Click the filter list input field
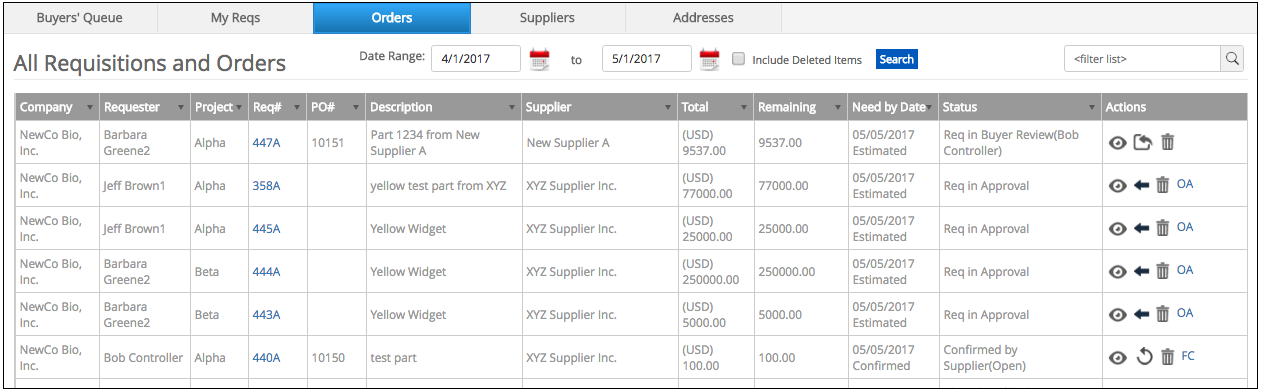 coord(1142,59)
